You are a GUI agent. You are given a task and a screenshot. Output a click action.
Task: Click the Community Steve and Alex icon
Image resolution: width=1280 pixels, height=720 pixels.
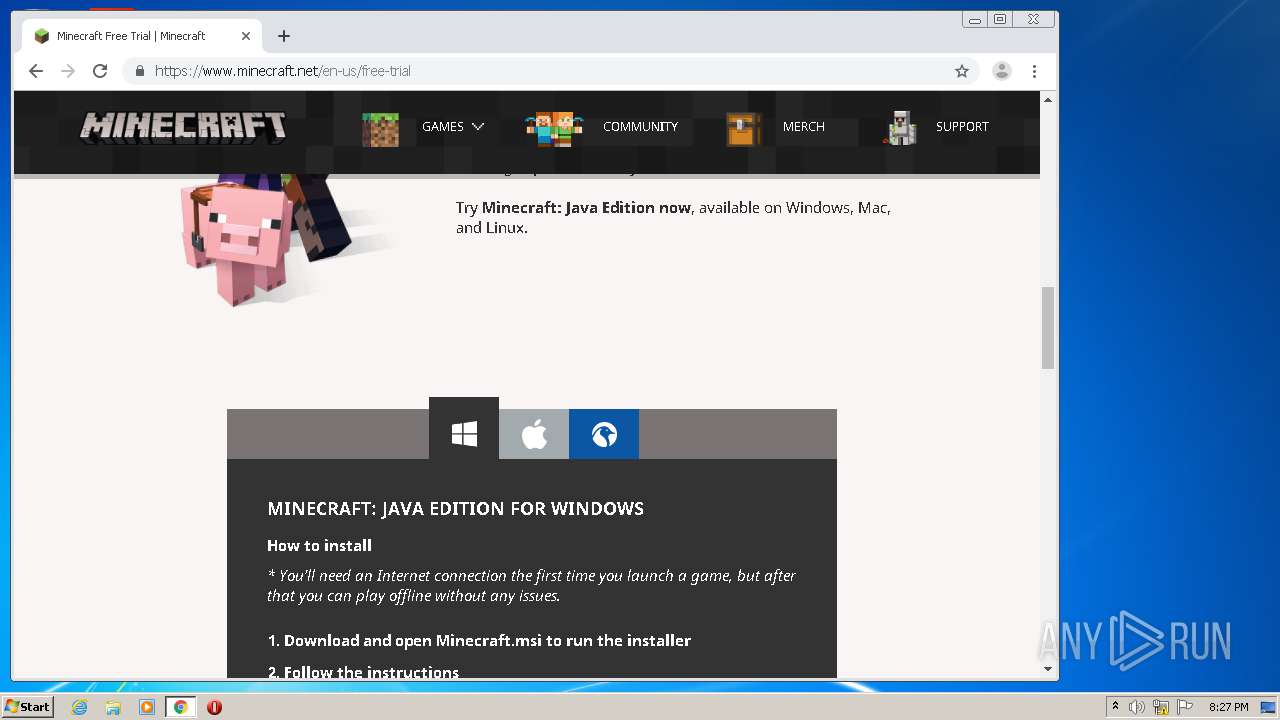554,127
